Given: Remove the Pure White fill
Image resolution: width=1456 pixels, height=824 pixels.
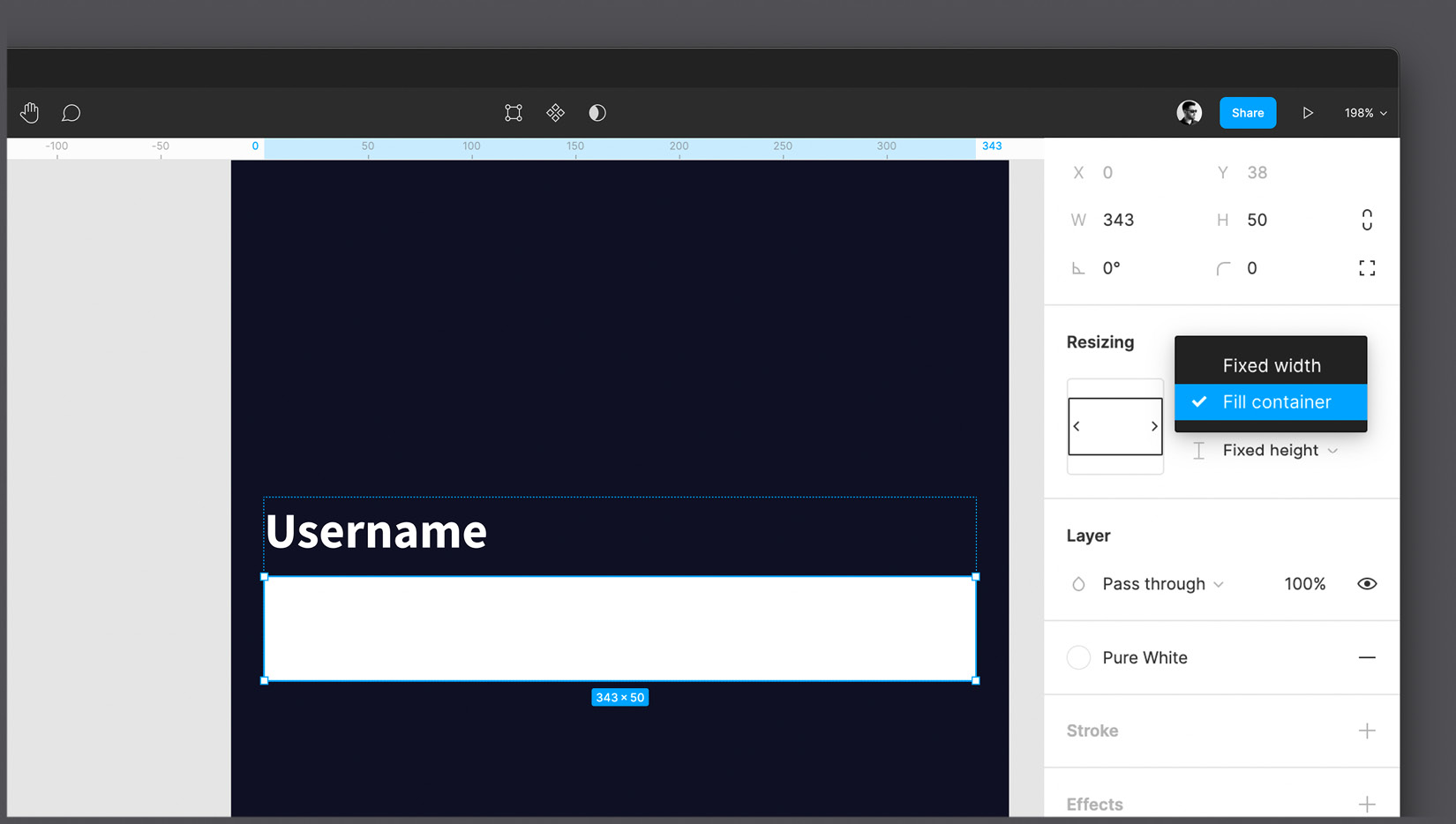Looking at the screenshot, I should point(1367,658).
